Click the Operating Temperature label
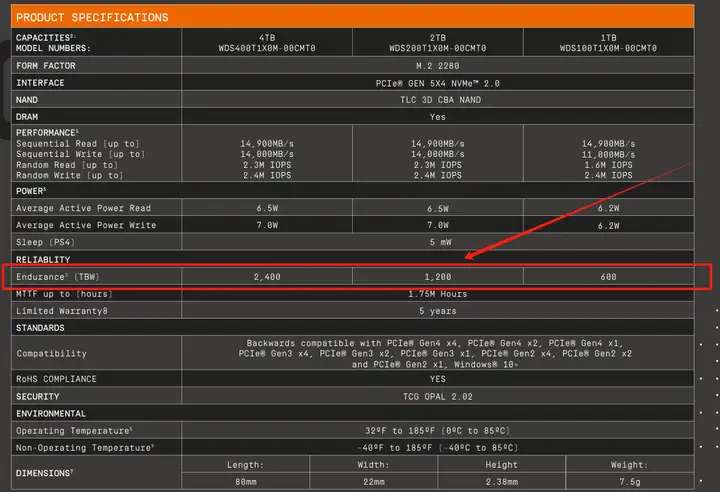The image size is (720, 492). pyautogui.click(x=73, y=431)
